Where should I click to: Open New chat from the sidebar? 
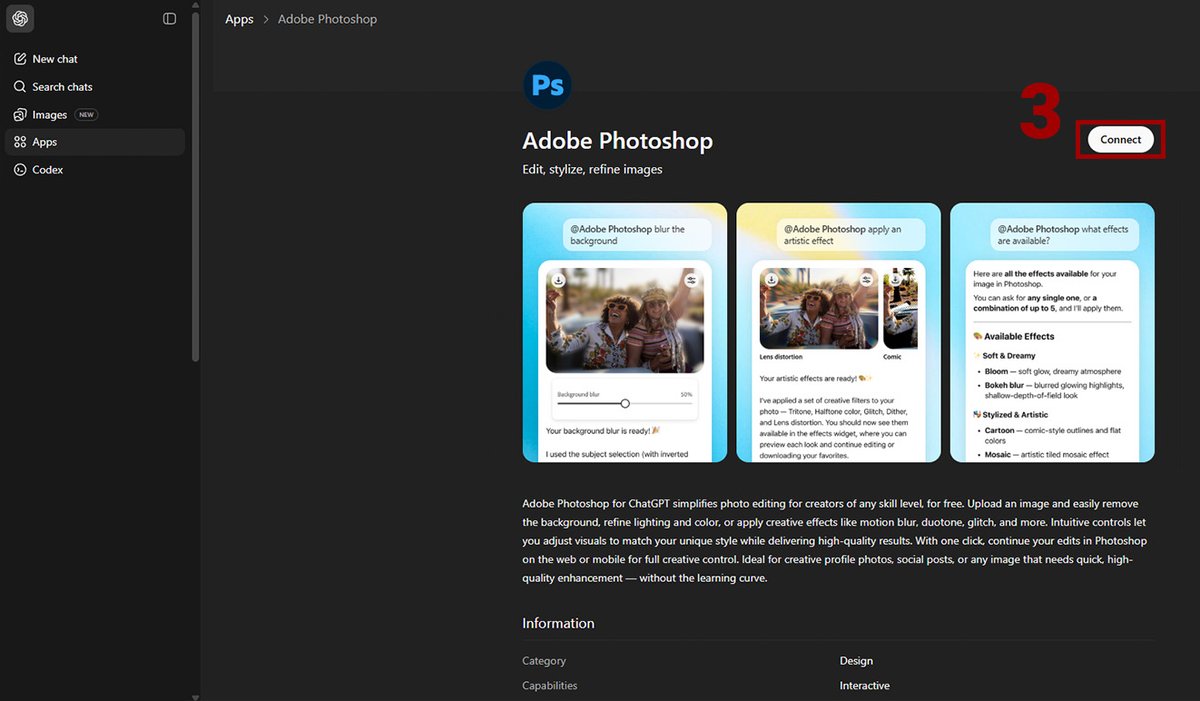(95, 59)
